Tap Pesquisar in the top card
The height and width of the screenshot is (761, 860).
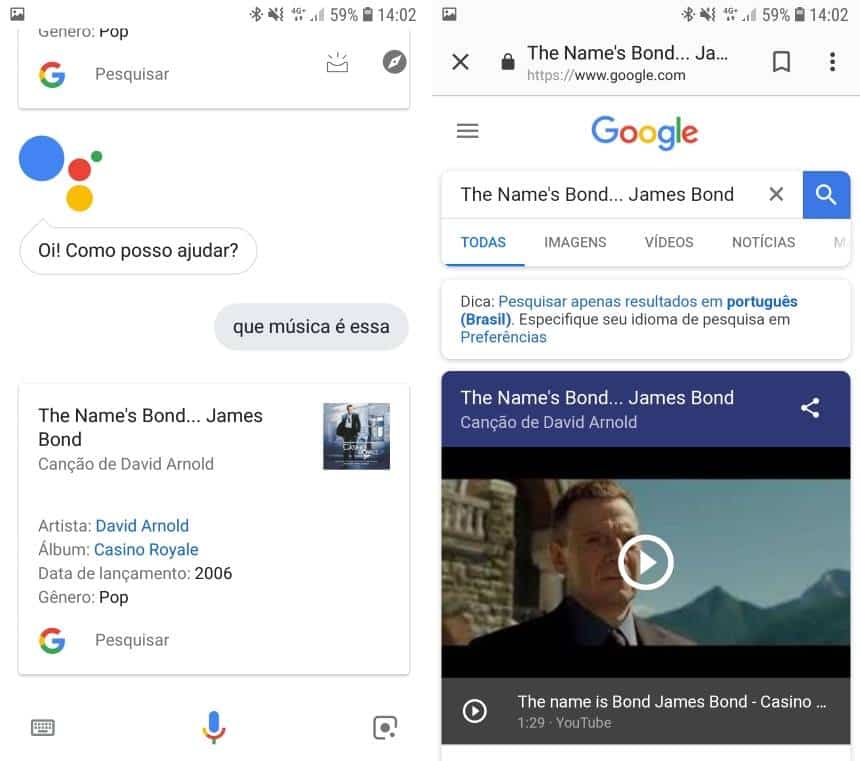(132, 74)
